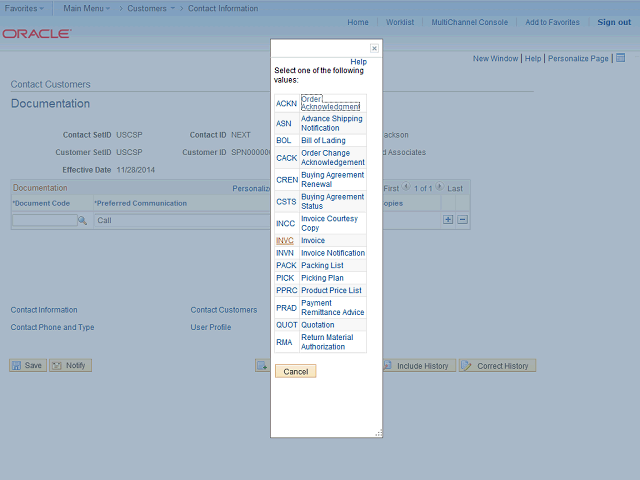Choose Advance Shipping Notification
This screenshot has height=480, width=640.
[x=332, y=123]
